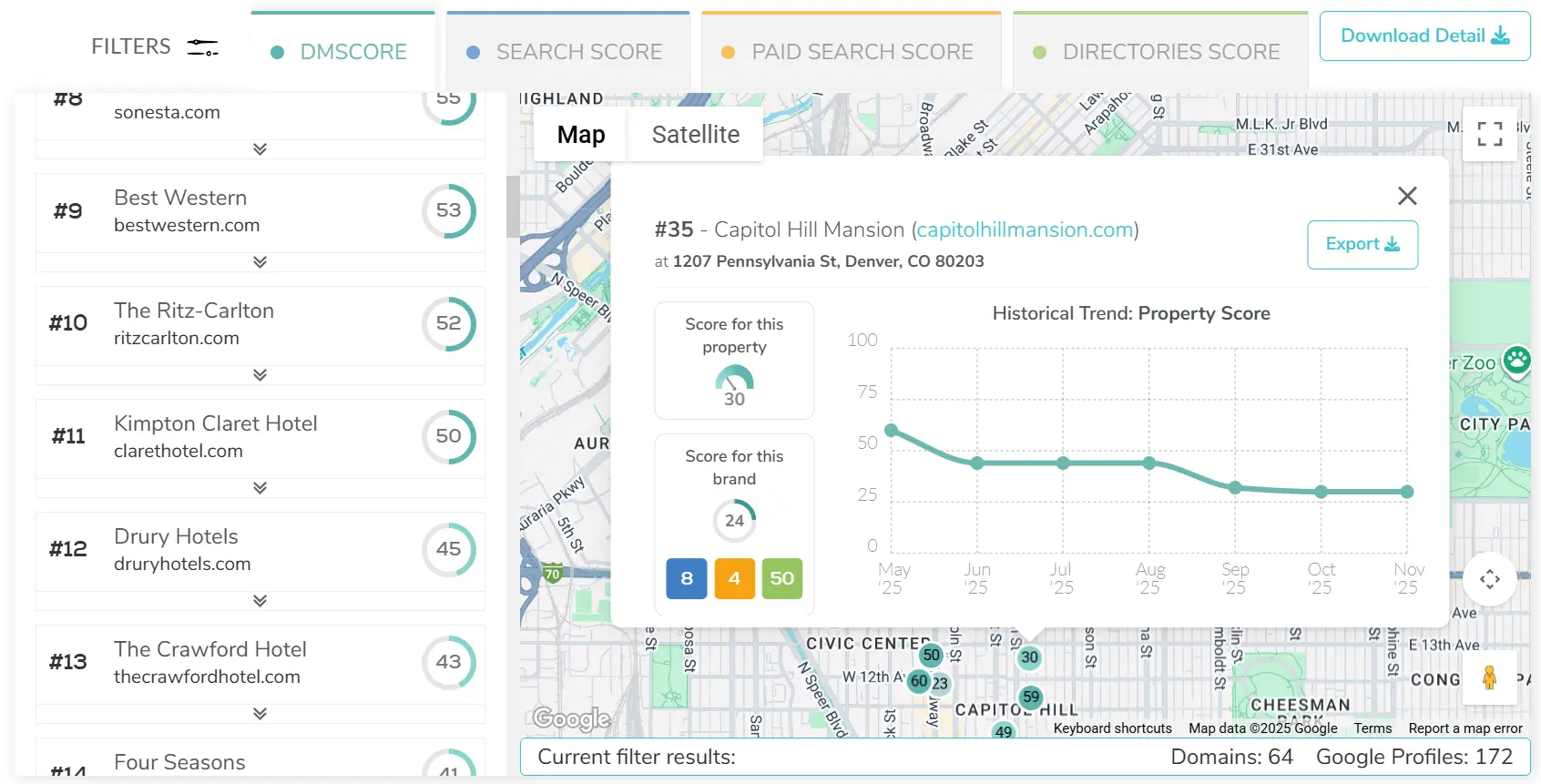Click the I-70 highway shield icon
The width and height of the screenshot is (1541, 784).
(552, 574)
